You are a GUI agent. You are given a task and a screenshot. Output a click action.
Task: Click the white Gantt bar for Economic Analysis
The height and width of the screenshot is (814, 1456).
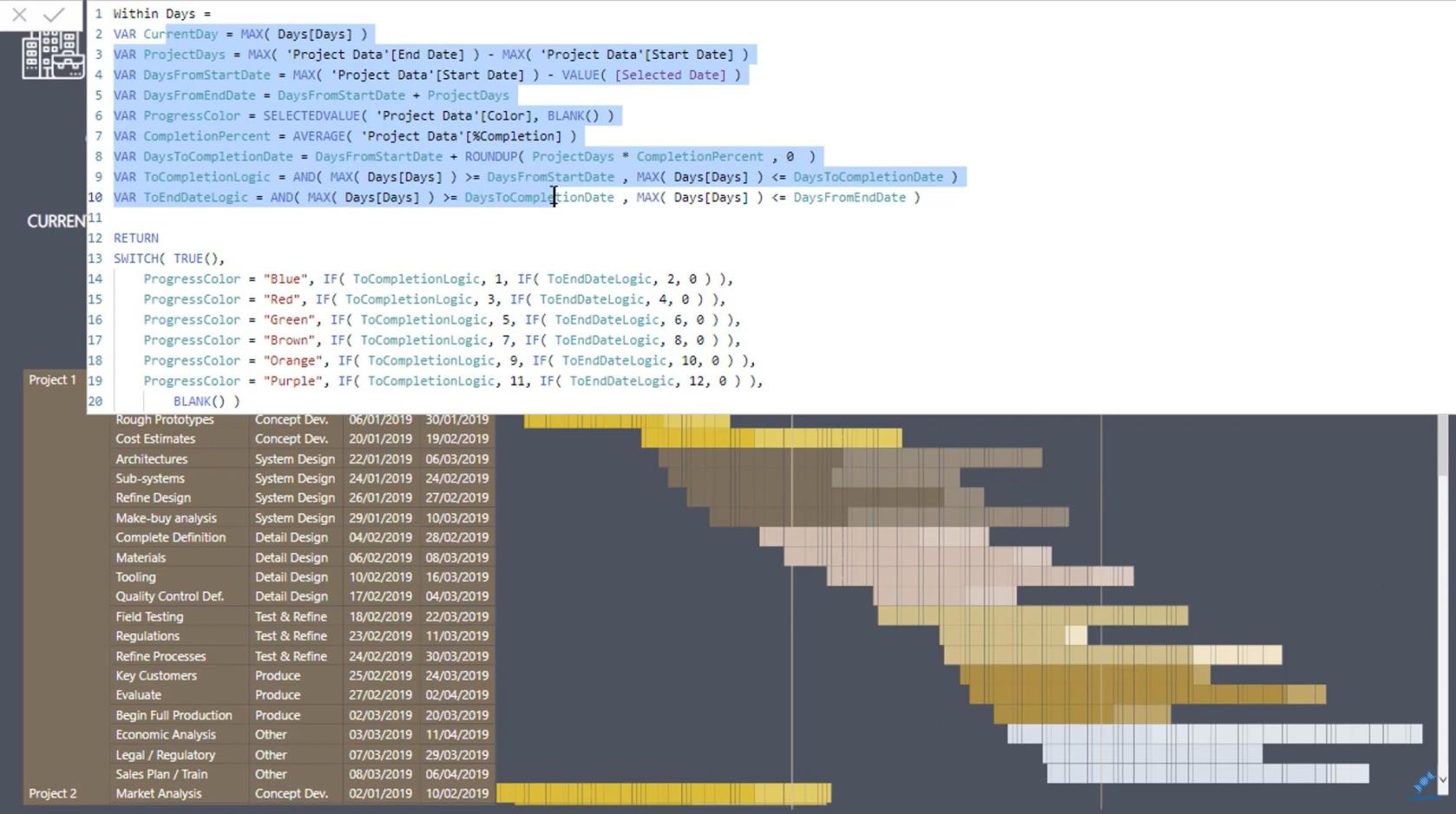1214,734
